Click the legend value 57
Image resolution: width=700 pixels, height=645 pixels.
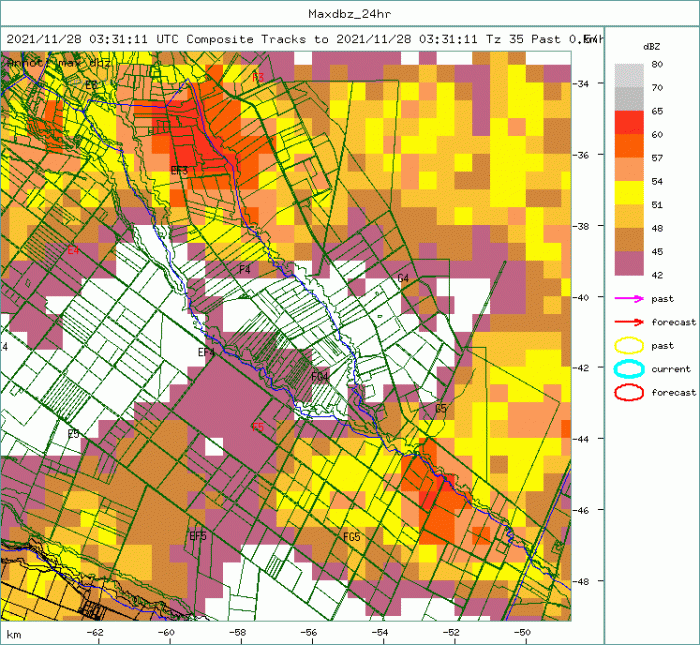(657, 158)
